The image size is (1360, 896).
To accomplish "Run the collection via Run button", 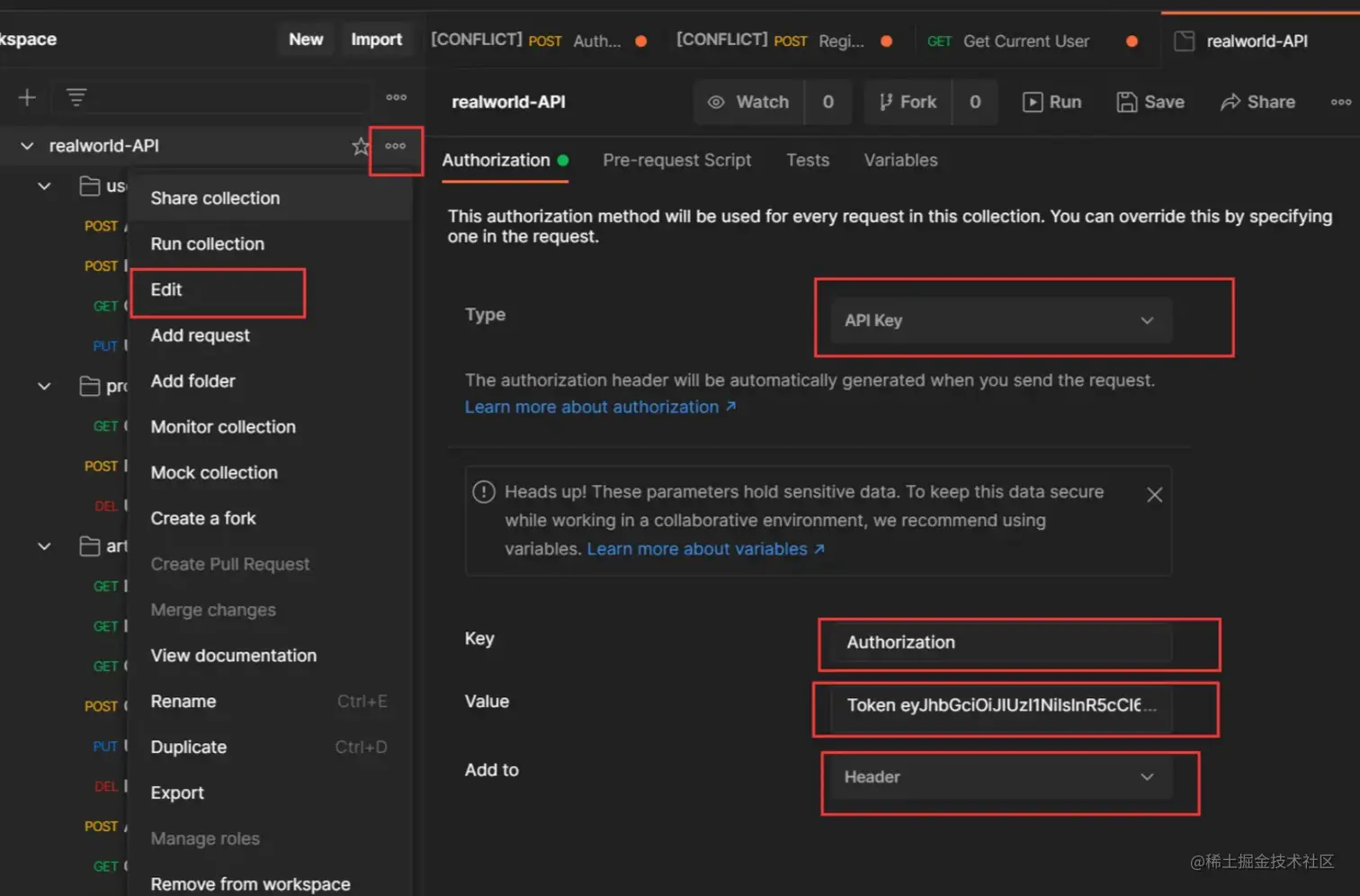I will click(x=1052, y=102).
